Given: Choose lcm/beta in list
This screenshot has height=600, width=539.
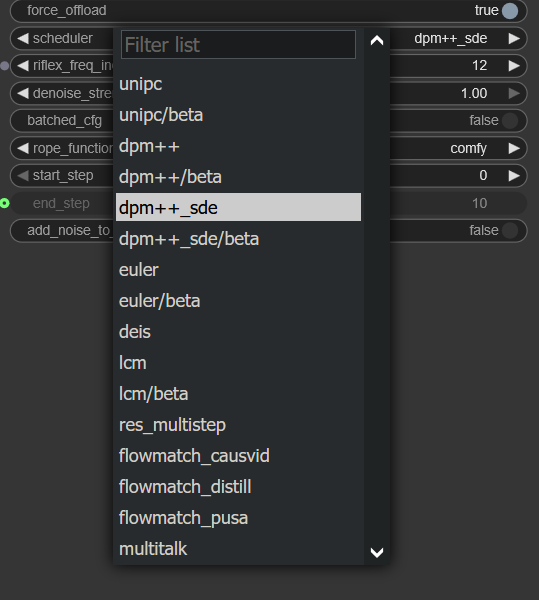Looking at the screenshot, I should [x=238, y=393].
